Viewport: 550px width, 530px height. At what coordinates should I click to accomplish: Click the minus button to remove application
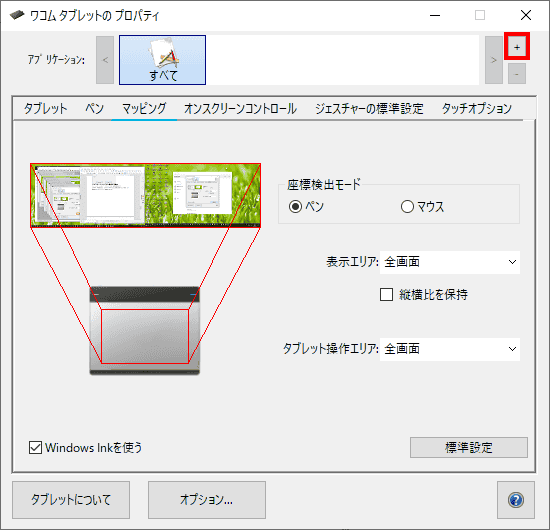(x=517, y=74)
